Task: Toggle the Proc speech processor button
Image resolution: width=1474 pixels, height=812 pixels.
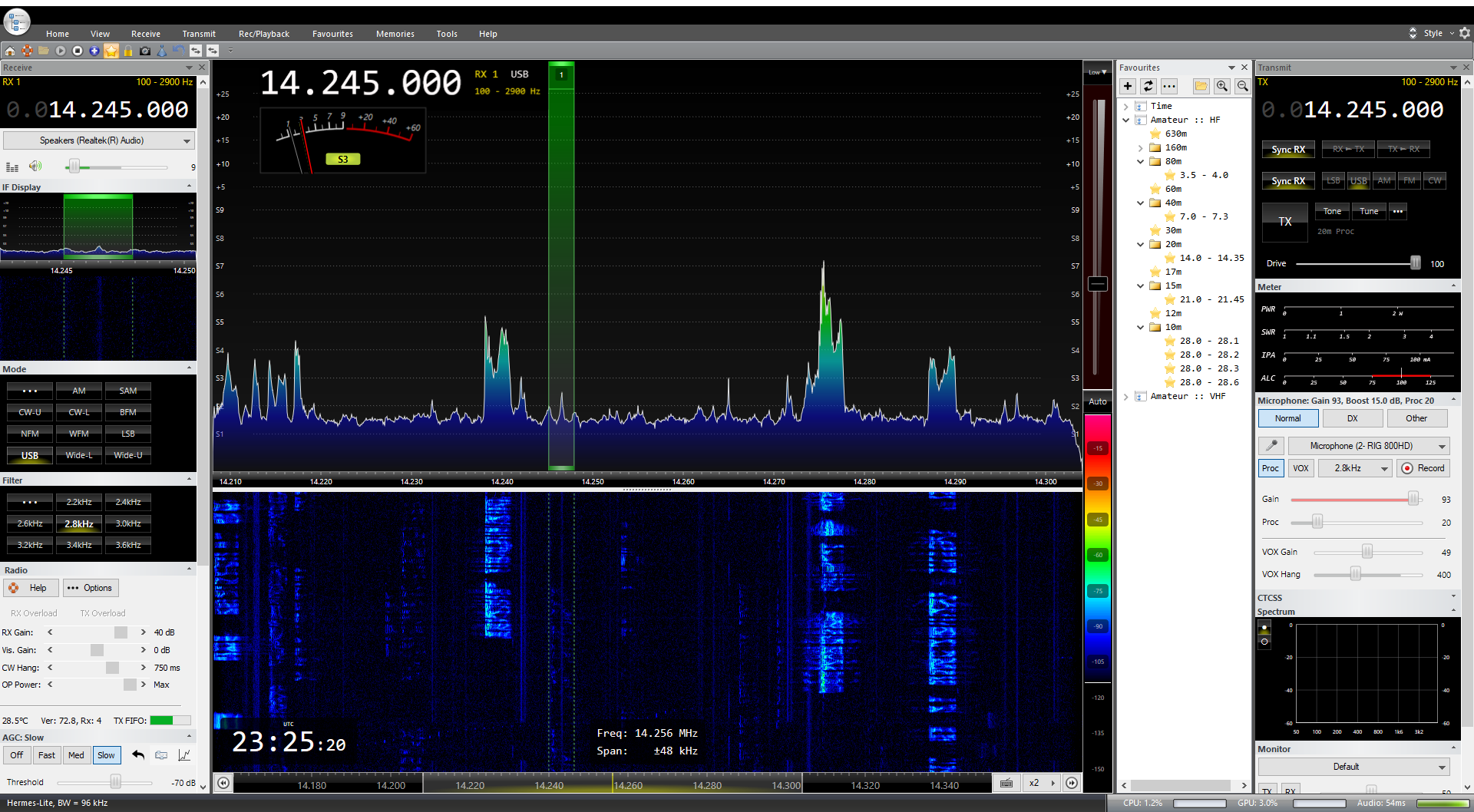Action: 1271,468
